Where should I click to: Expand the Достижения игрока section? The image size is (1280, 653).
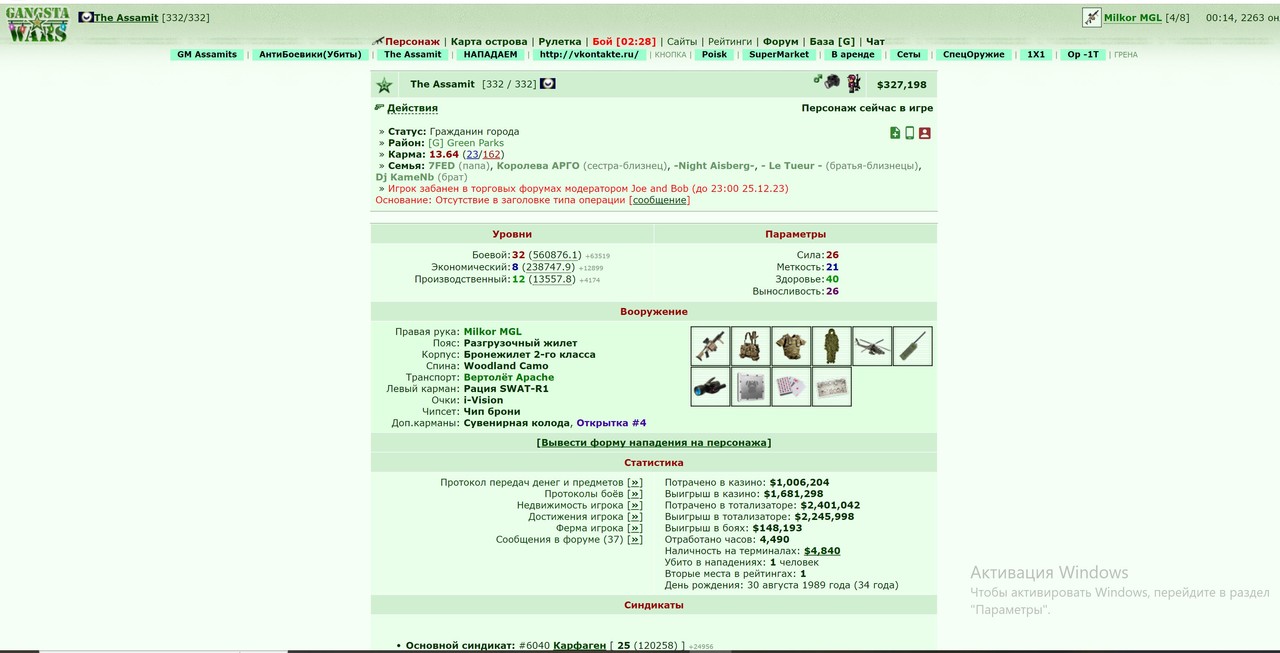pyautogui.click(x=635, y=517)
